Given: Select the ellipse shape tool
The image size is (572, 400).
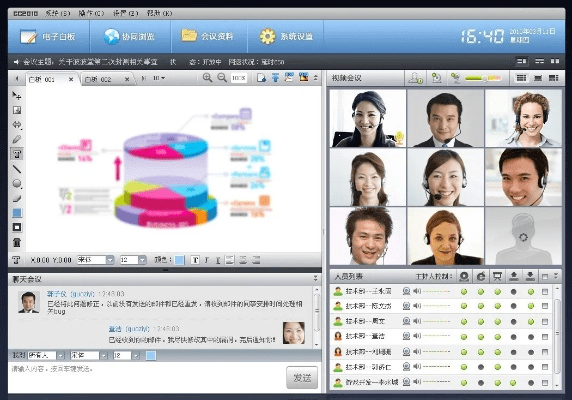Looking at the screenshot, I should point(17,183).
